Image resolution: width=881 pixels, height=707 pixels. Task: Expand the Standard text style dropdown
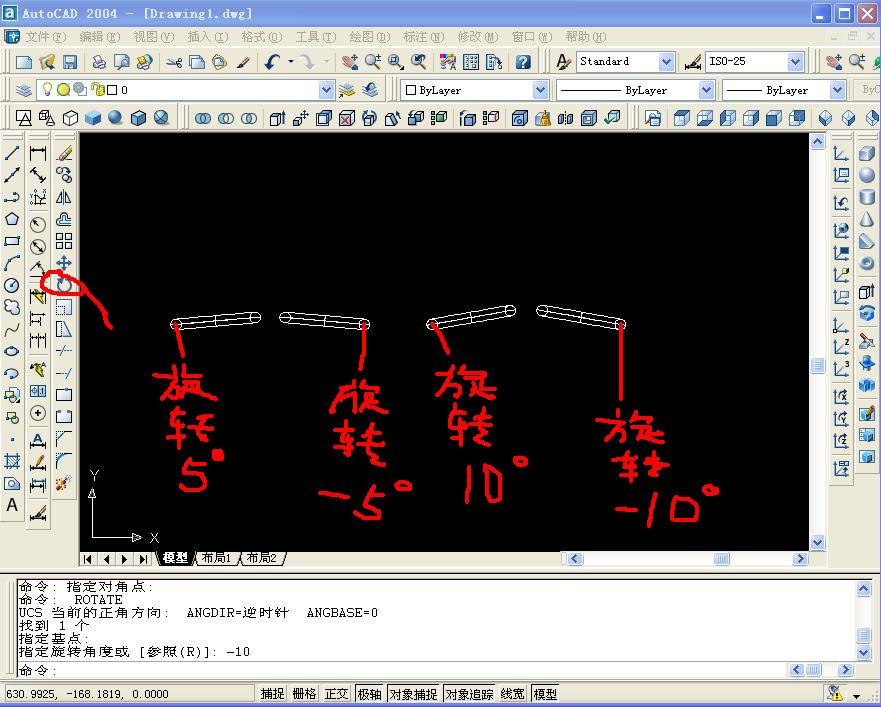(x=666, y=62)
